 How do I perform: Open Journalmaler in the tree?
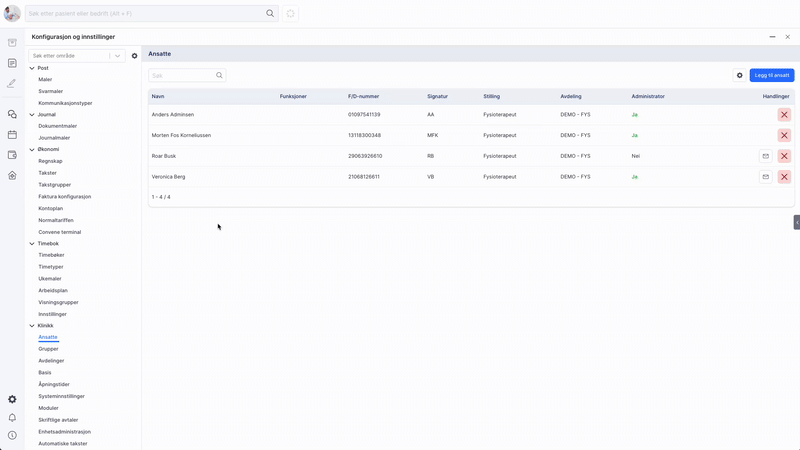[x=54, y=137]
